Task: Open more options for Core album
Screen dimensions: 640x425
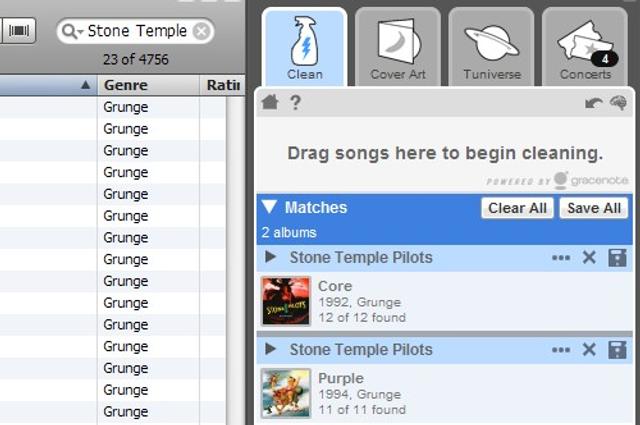Action: tap(561, 258)
